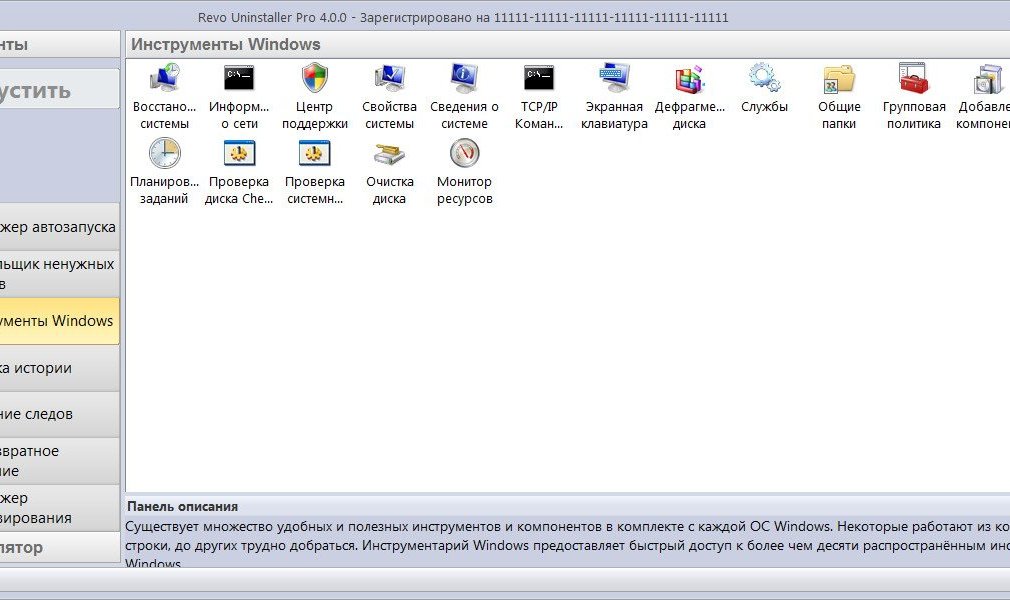Click the bottom sidebar group header button
This screenshot has height=600, width=1010.
point(59,548)
